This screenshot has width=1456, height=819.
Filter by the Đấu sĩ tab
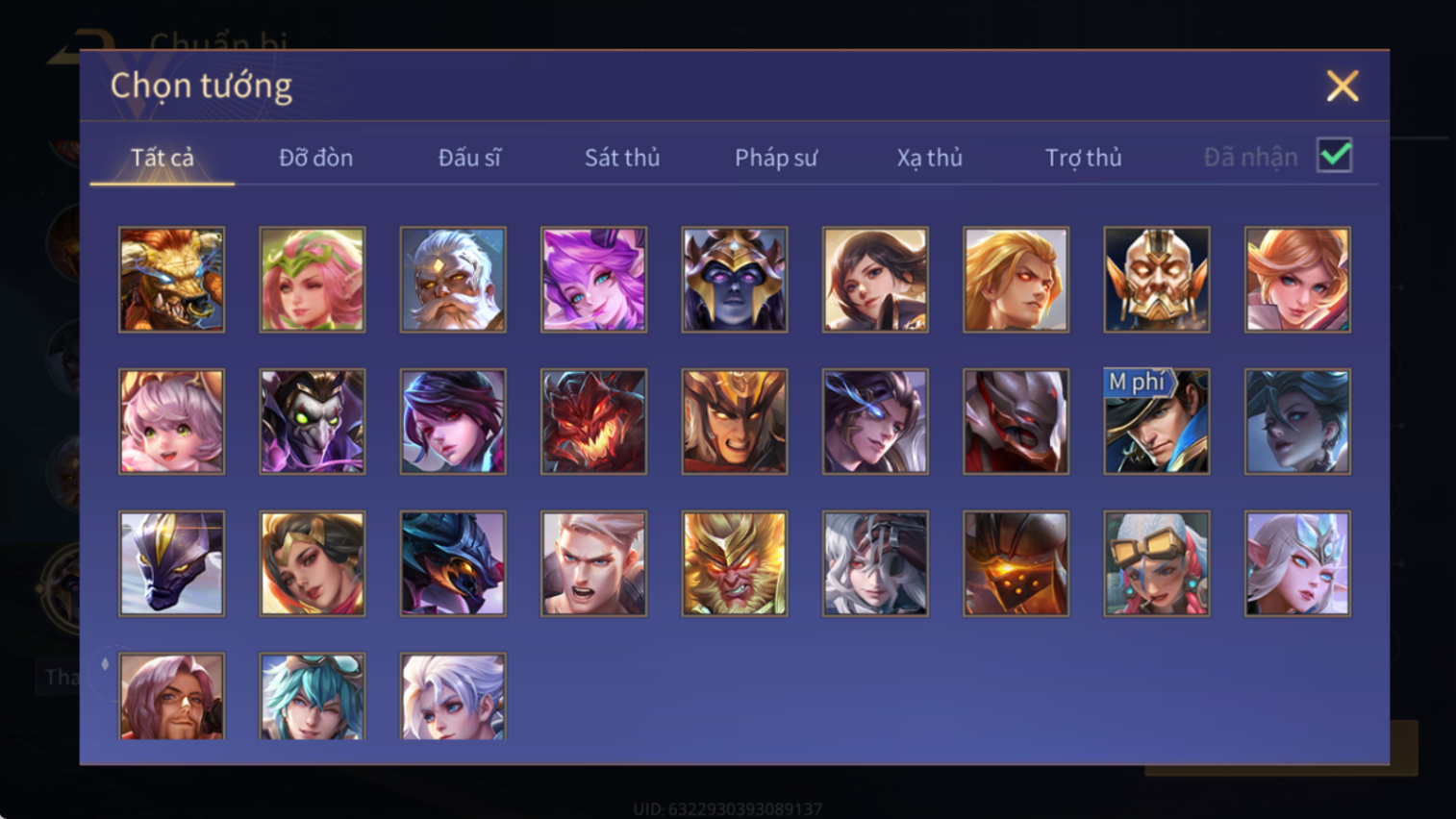click(469, 158)
